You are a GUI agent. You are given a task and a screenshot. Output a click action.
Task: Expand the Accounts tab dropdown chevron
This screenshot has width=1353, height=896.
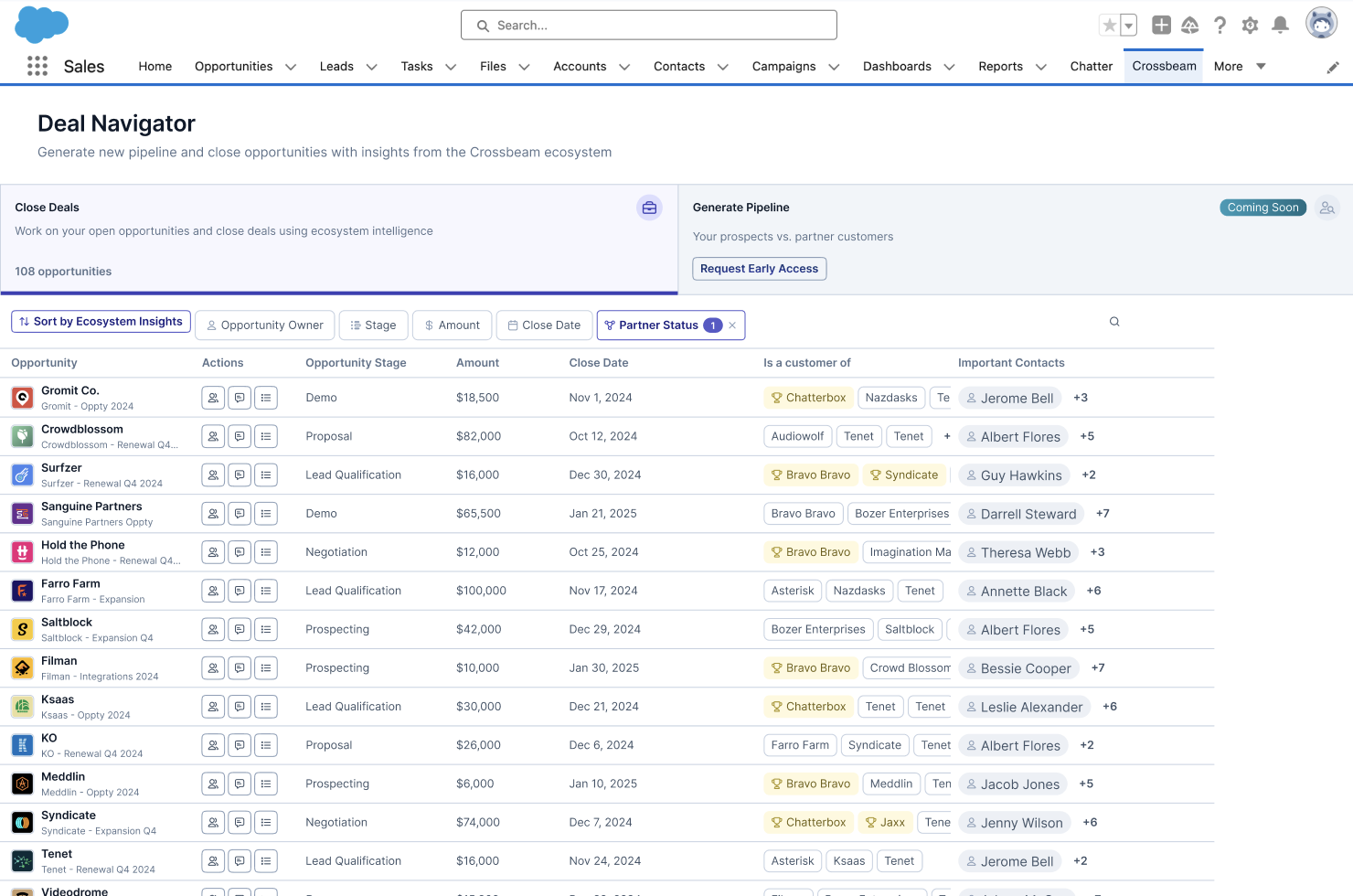624,67
